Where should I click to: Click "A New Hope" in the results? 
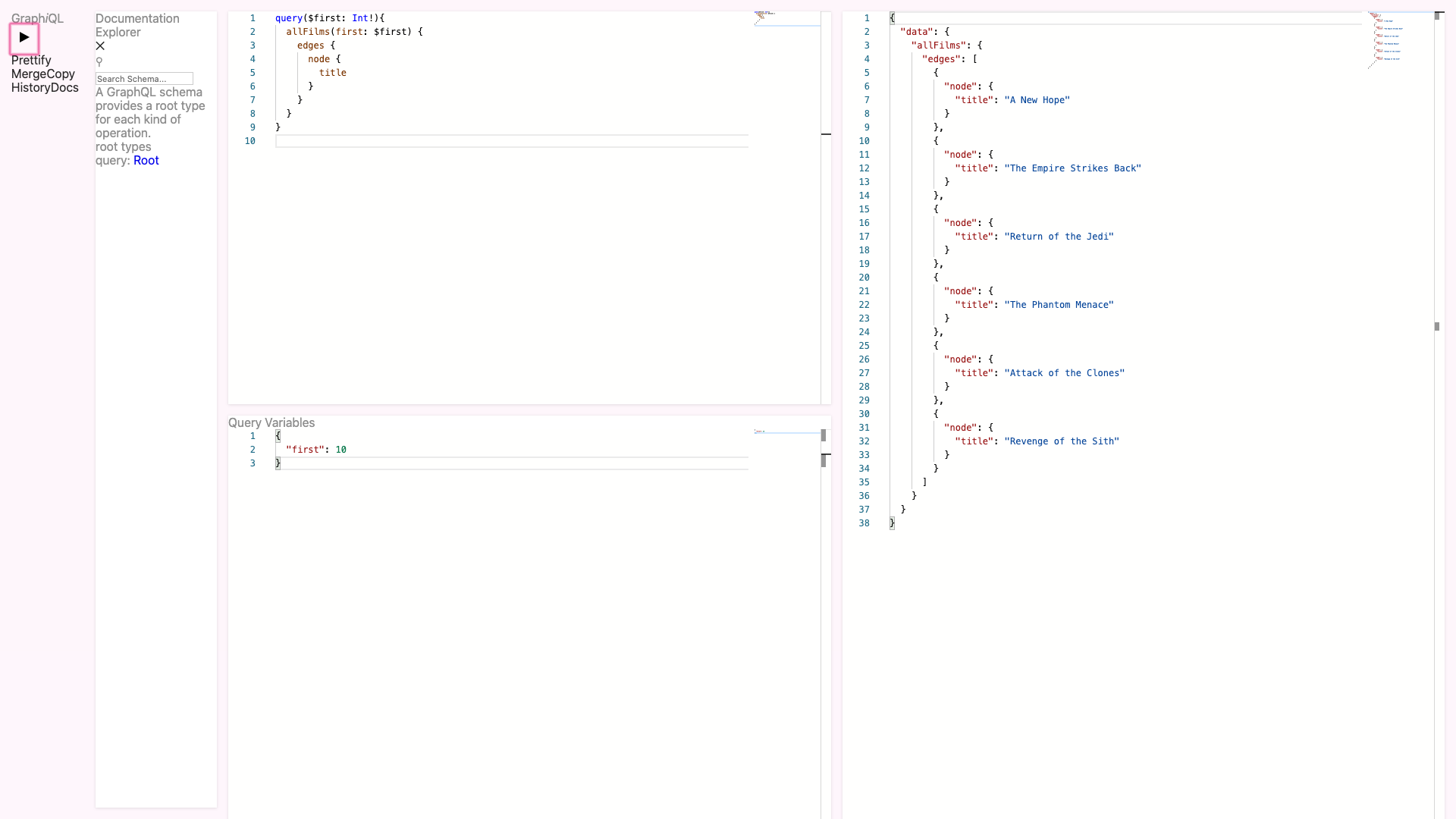point(1037,100)
